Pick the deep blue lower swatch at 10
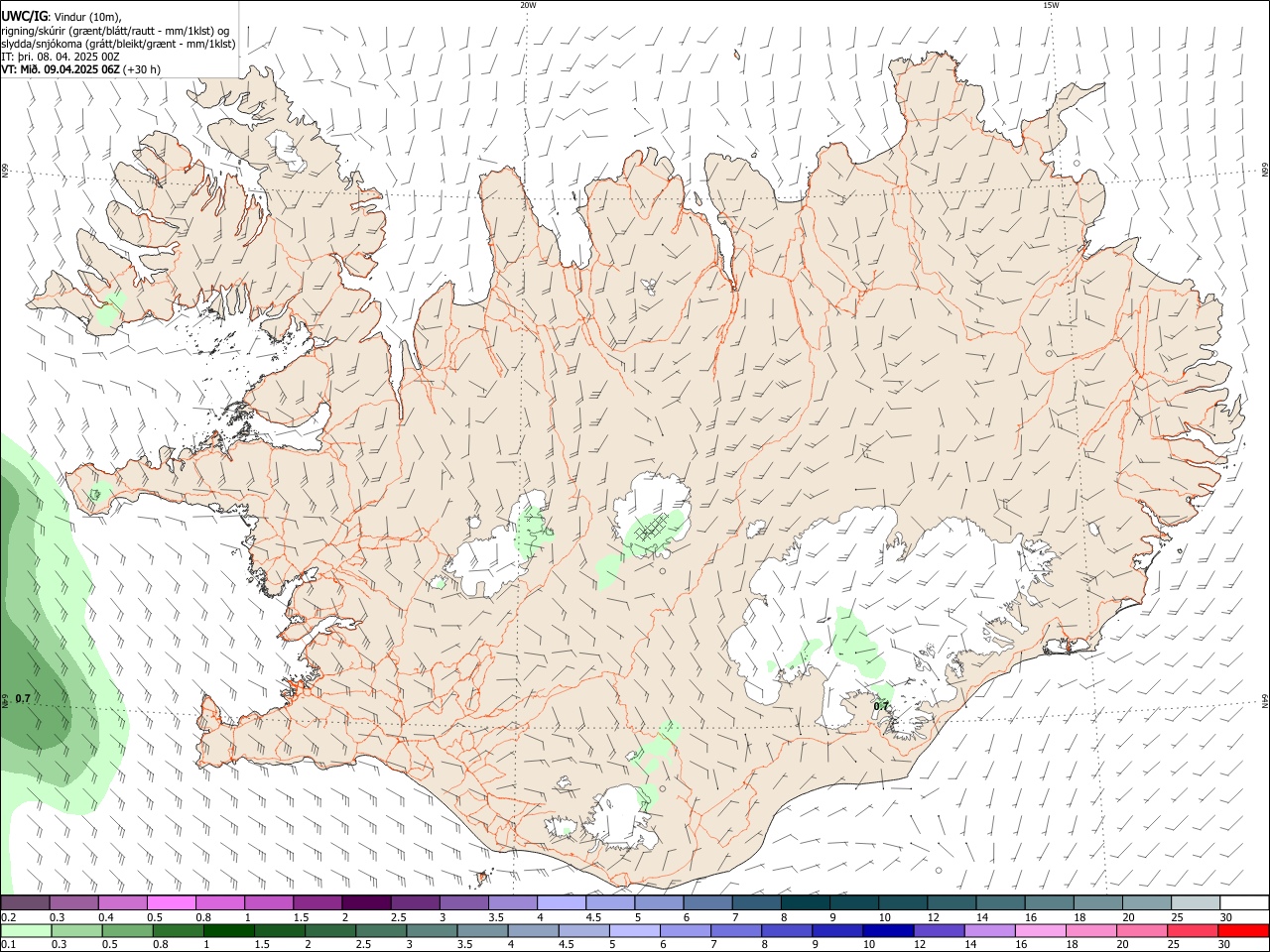This screenshot has width=1270, height=952. coord(888,931)
